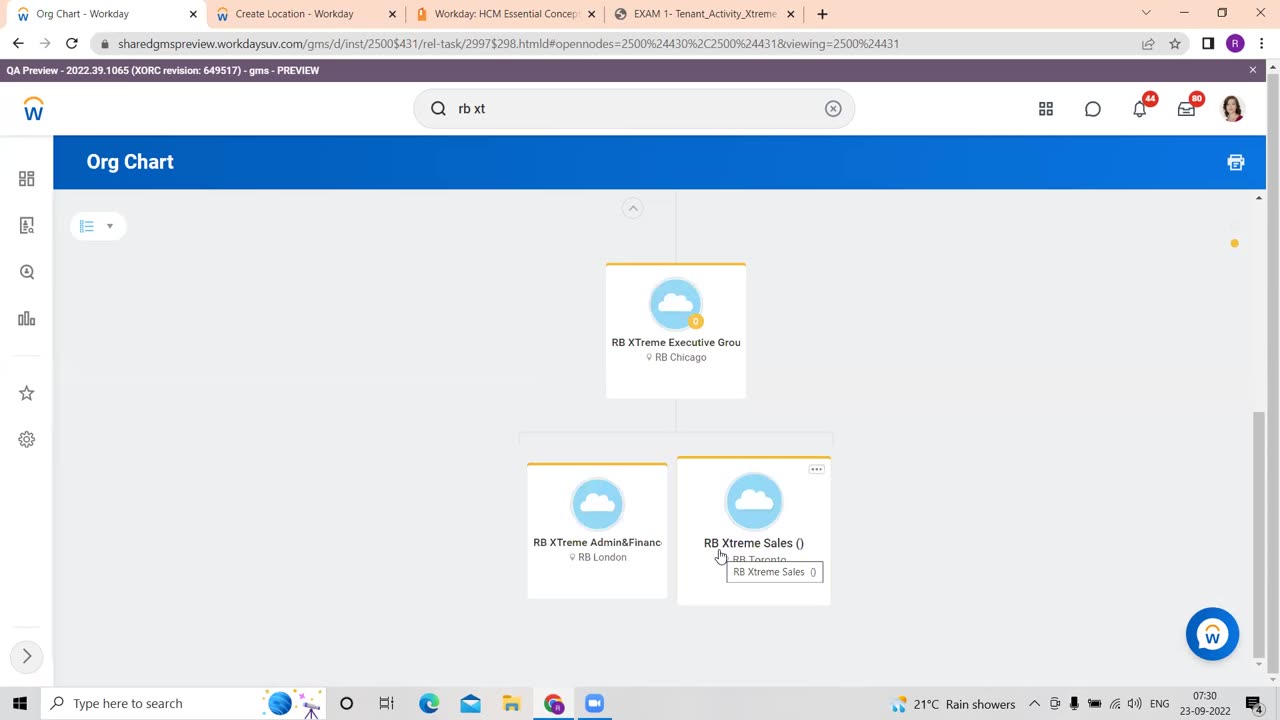Reload the current page
The height and width of the screenshot is (720, 1280).
click(x=72, y=44)
